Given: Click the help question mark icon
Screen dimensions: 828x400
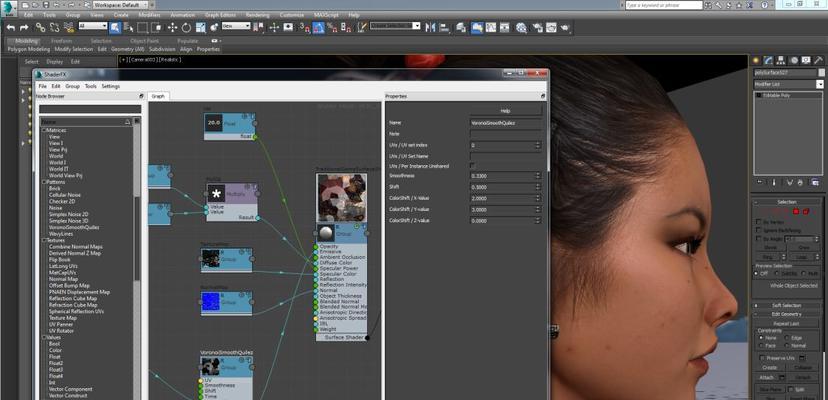Looking at the screenshot, I should point(764,5).
